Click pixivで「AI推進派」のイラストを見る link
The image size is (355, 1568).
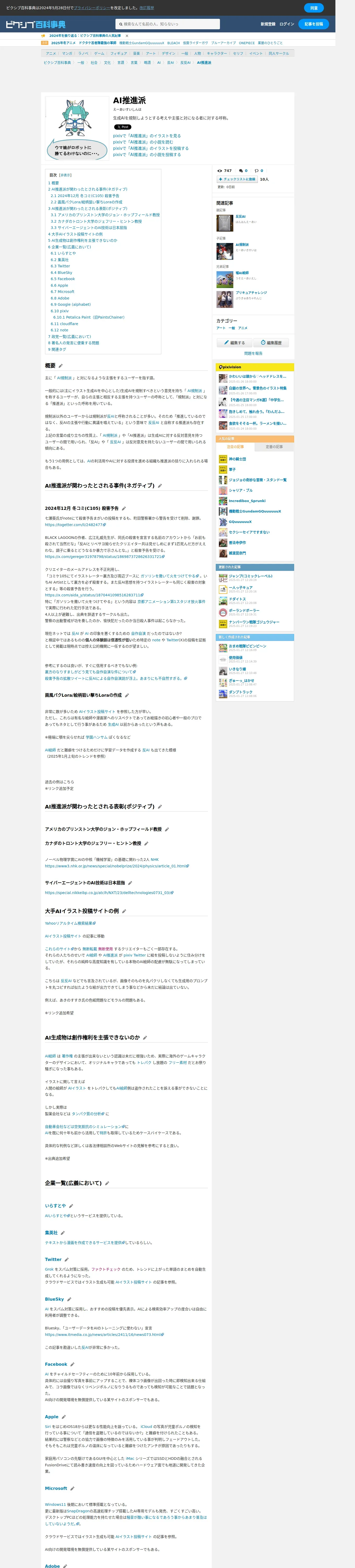(x=147, y=136)
